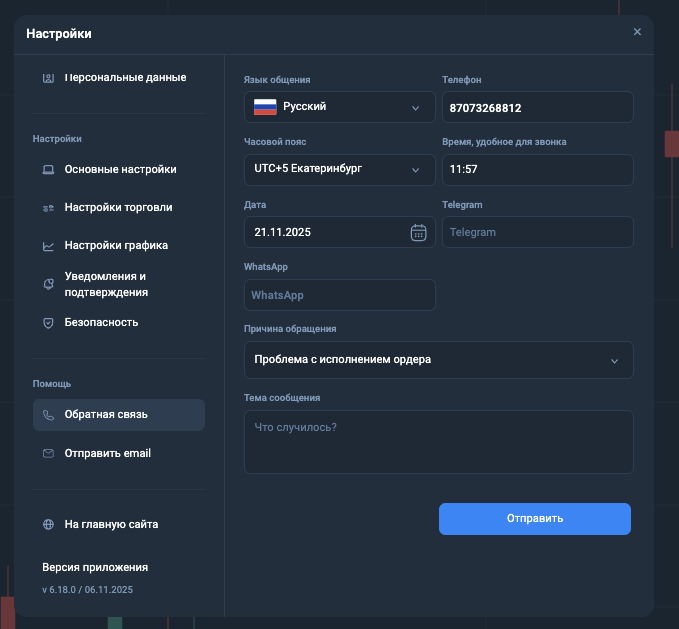Focus the Тема сообщения text area

click(x=438, y=441)
